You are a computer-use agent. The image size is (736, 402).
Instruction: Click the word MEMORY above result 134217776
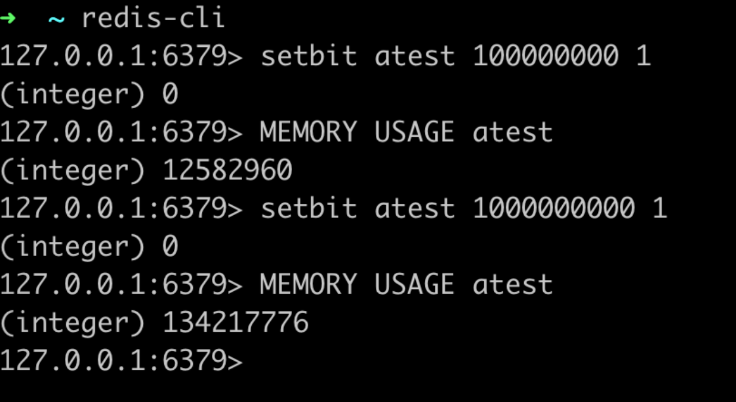[308, 284]
